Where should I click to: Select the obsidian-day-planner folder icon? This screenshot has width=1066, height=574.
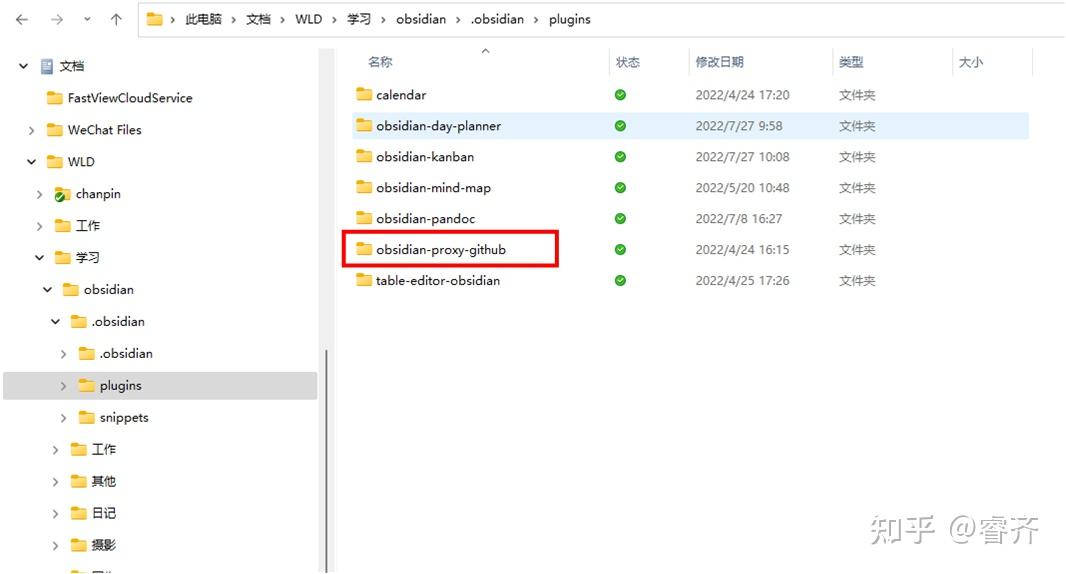[x=364, y=125]
